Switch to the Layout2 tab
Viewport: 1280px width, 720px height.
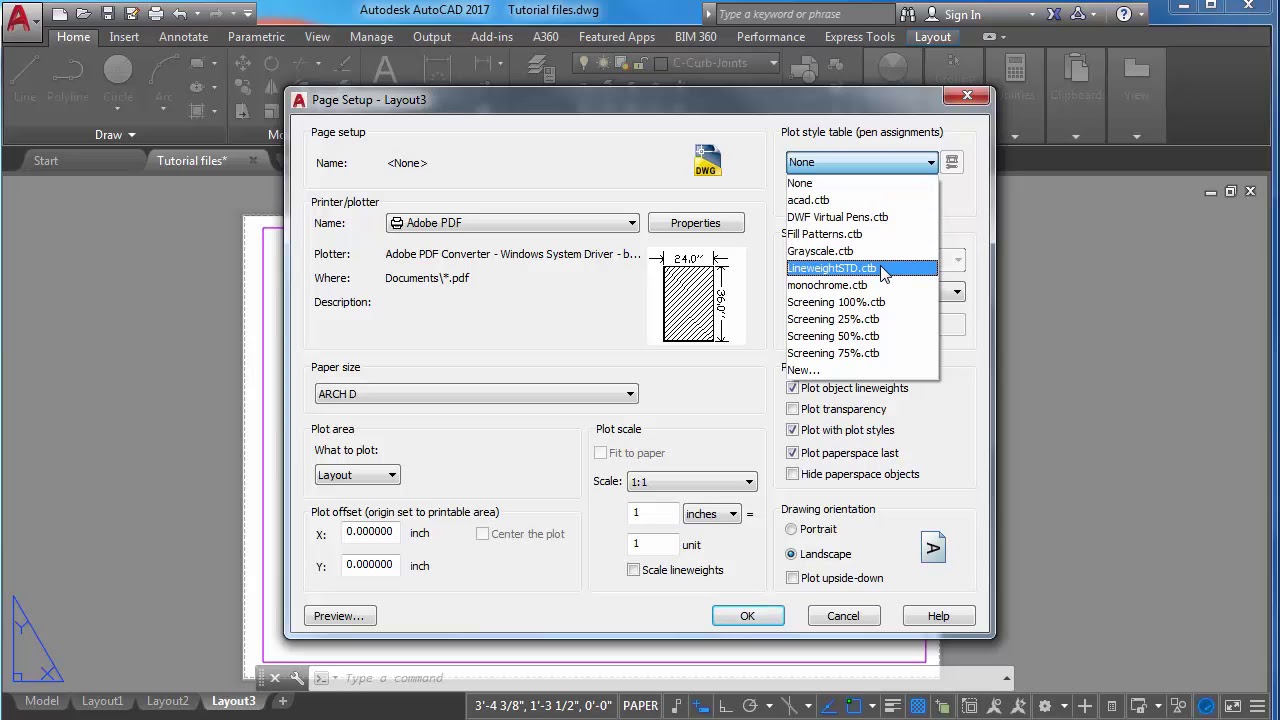tap(167, 701)
